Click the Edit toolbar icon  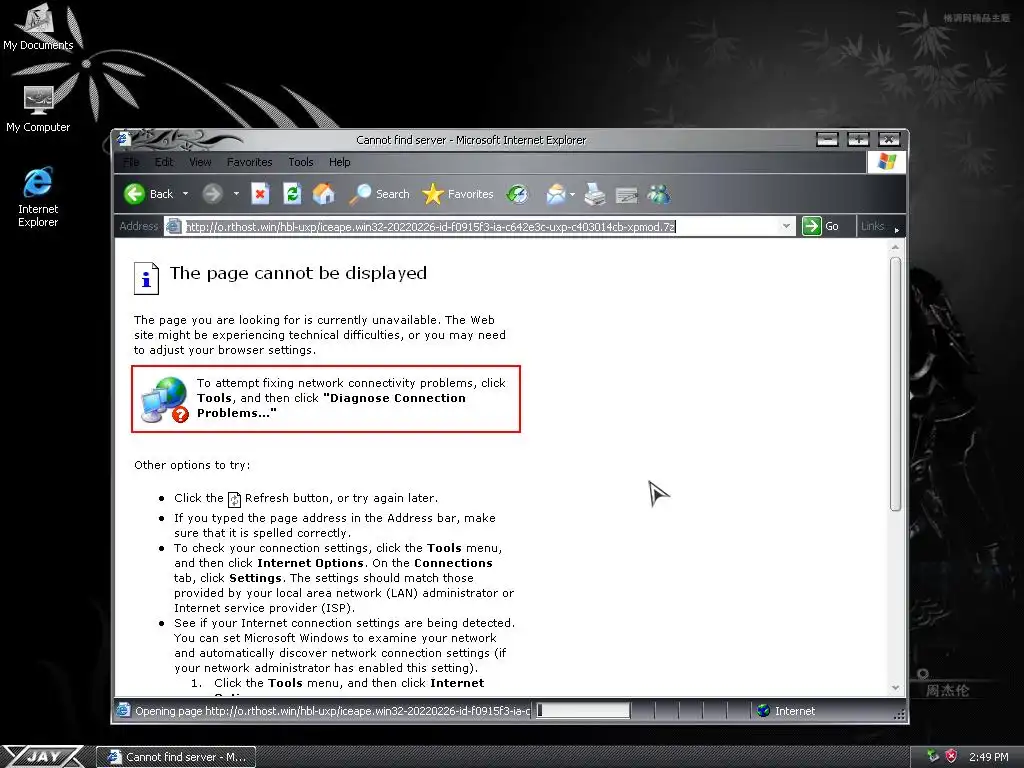click(626, 195)
